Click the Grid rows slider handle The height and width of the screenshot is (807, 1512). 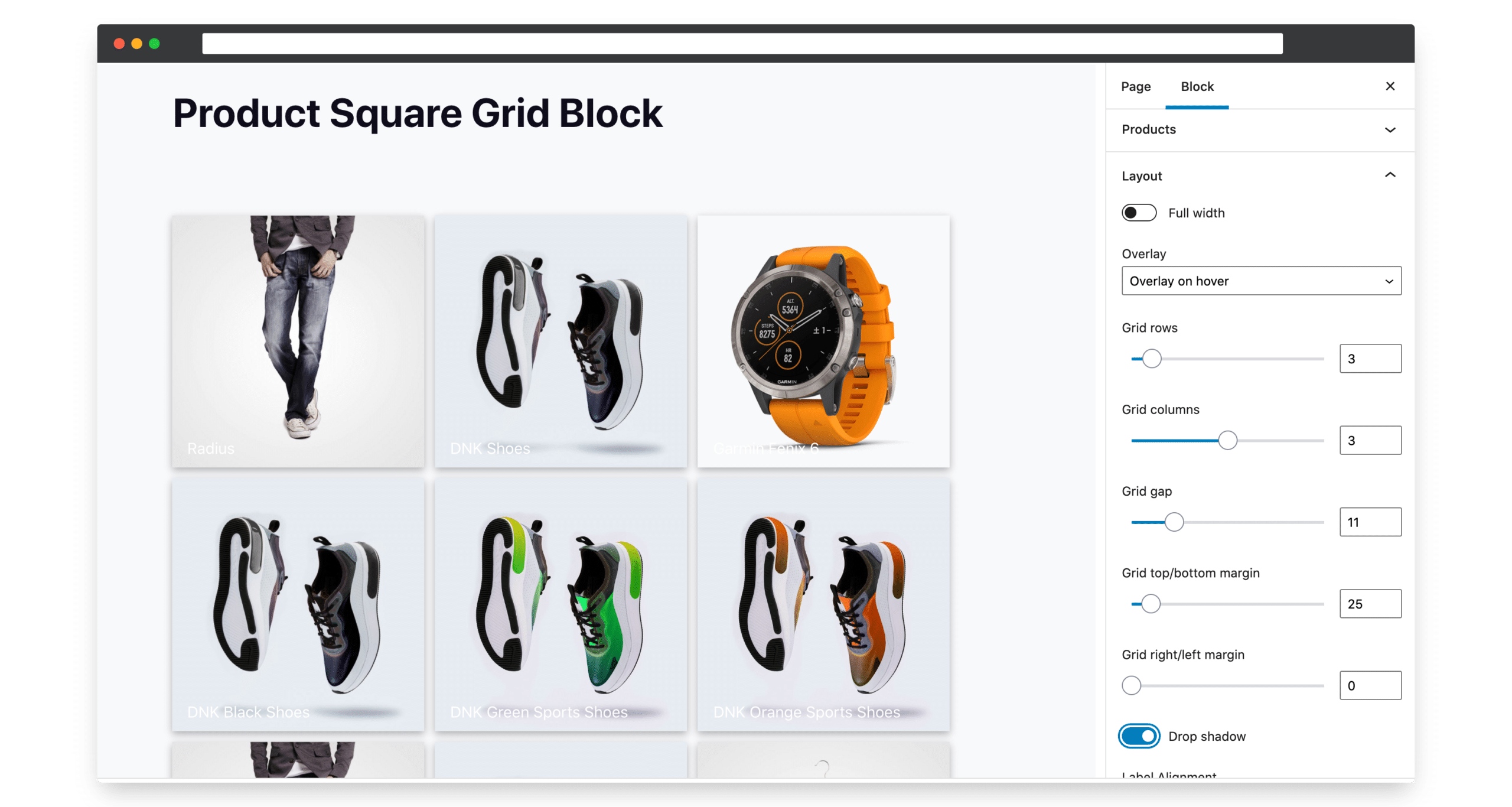click(x=1151, y=359)
